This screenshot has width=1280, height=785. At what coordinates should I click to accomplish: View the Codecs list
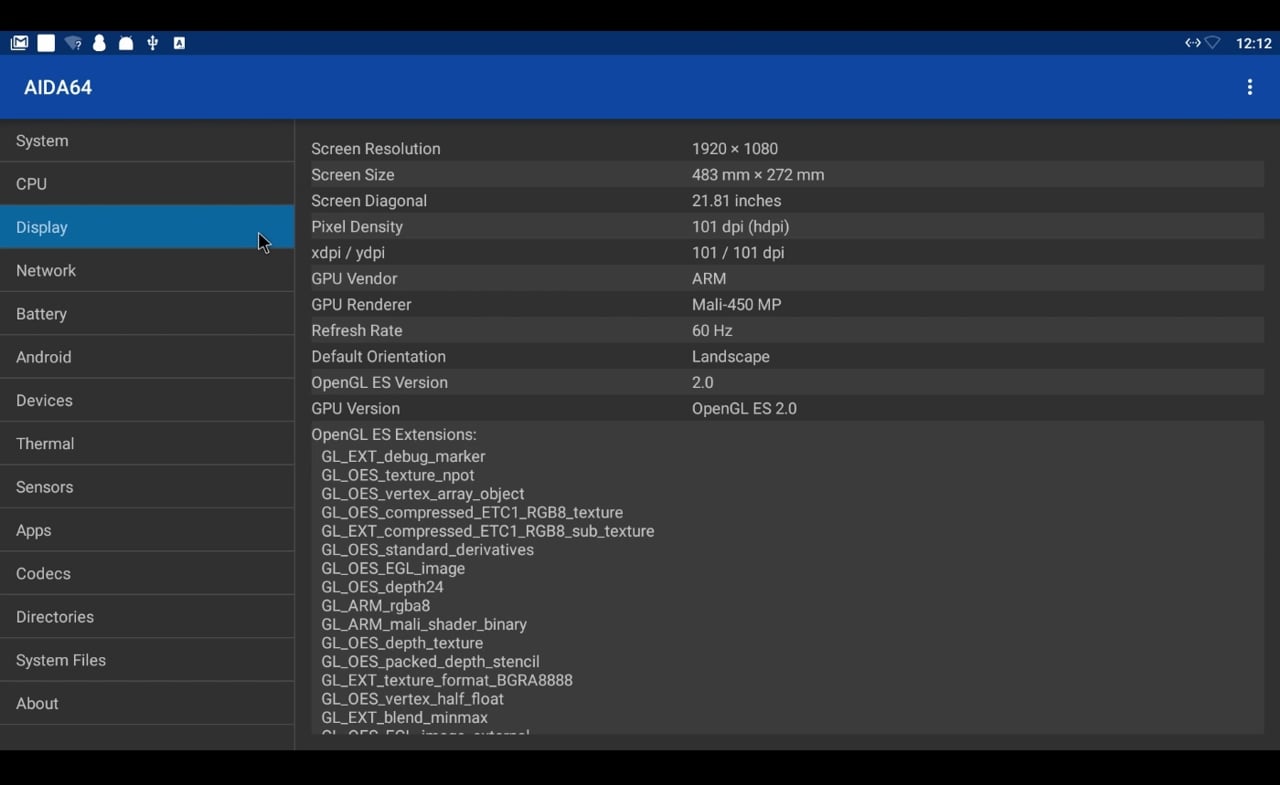coord(147,574)
